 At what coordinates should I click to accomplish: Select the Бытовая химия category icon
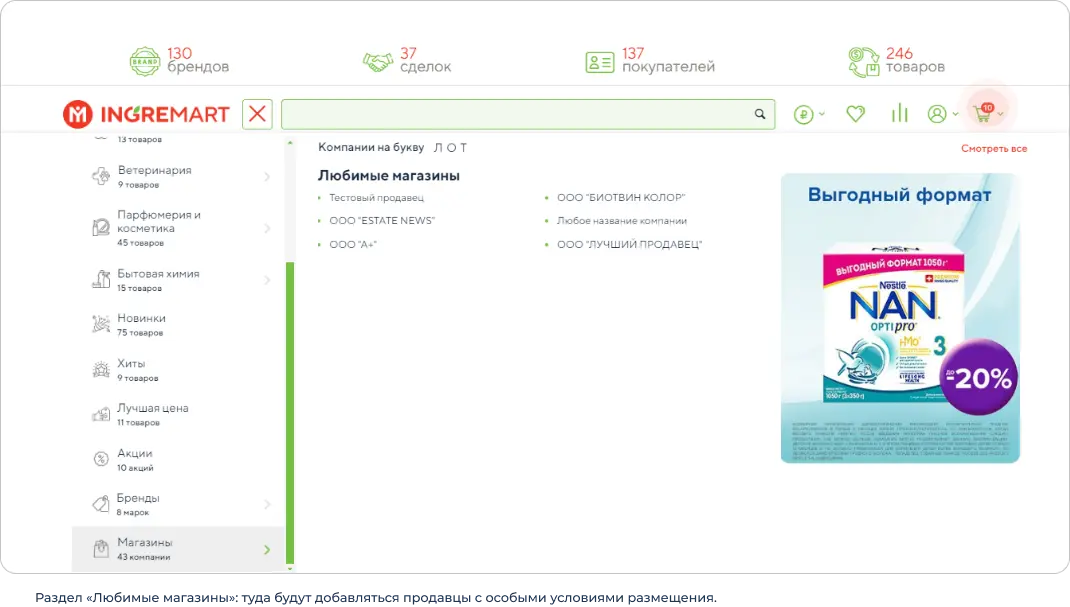pyautogui.click(x=101, y=279)
